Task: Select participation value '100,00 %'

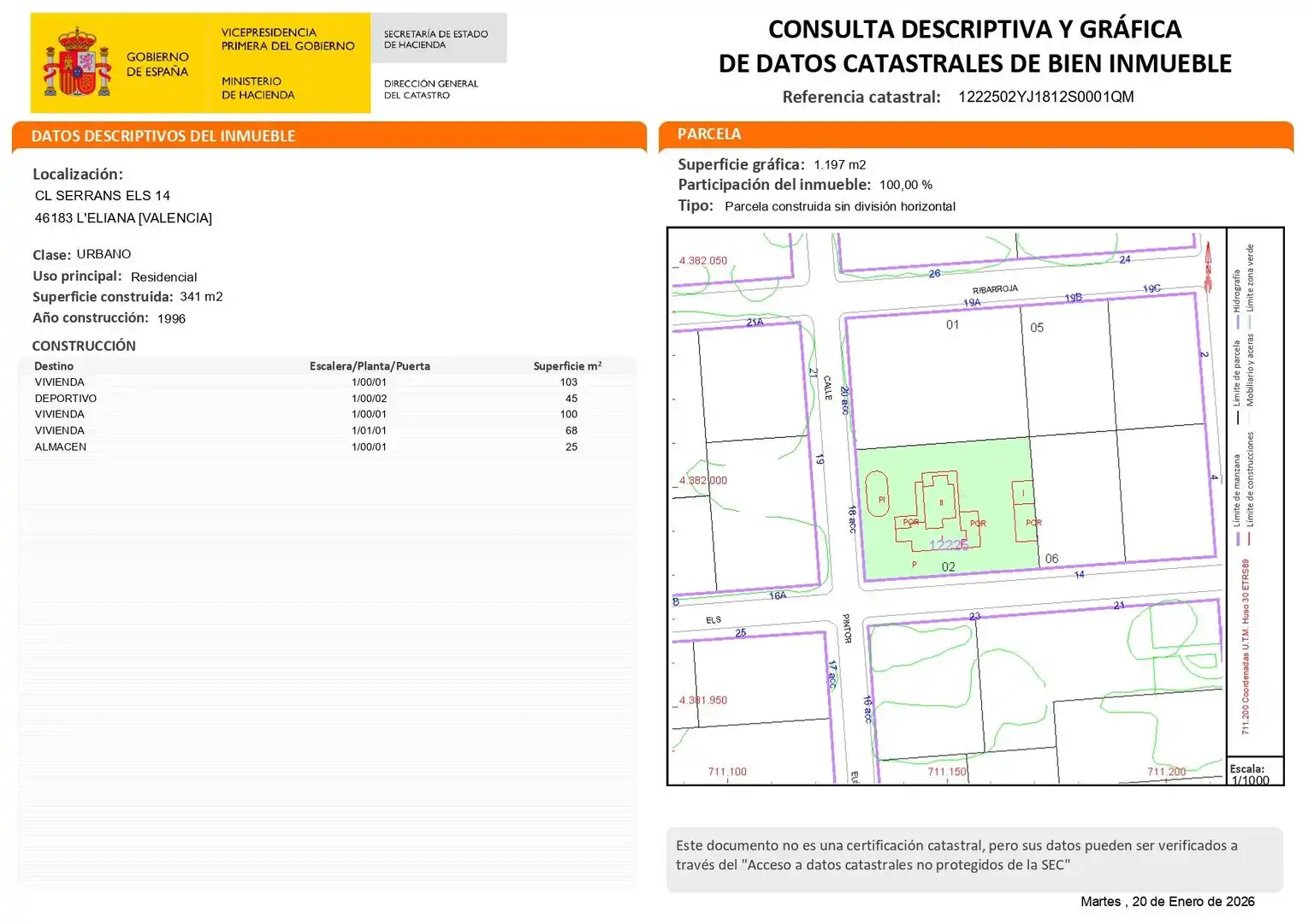Action: [x=906, y=185]
